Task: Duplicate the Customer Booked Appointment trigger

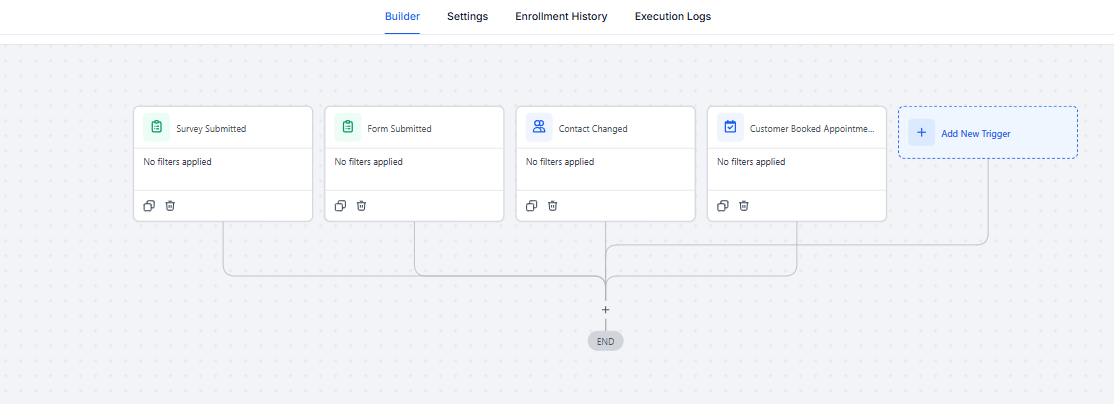Action: click(723, 206)
